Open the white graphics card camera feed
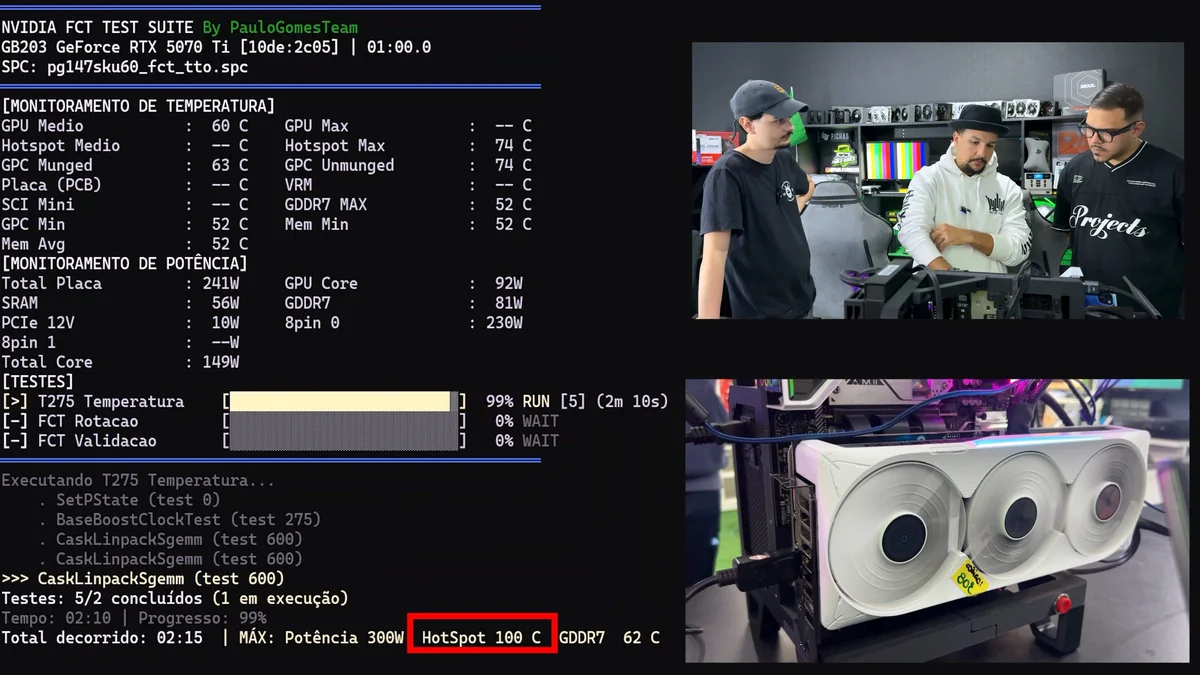The height and width of the screenshot is (675, 1200). tap(936, 520)
